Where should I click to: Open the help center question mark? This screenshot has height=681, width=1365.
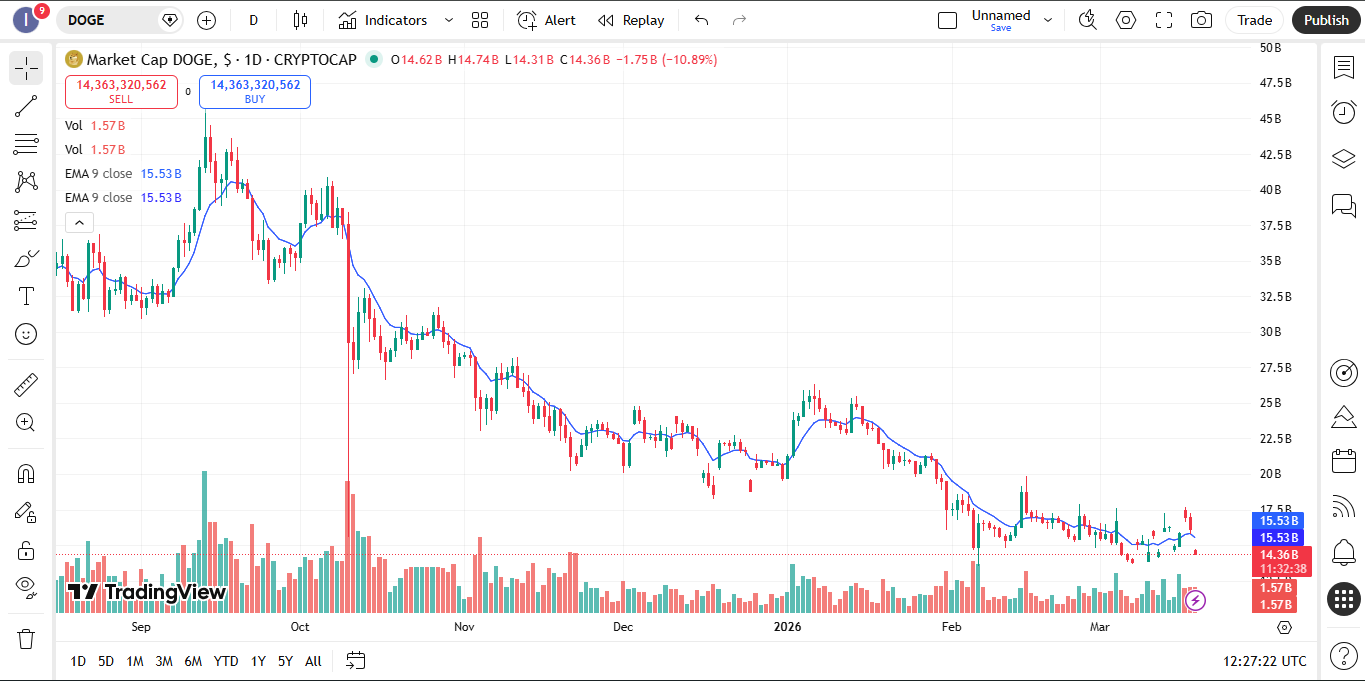pos(1344,656)
